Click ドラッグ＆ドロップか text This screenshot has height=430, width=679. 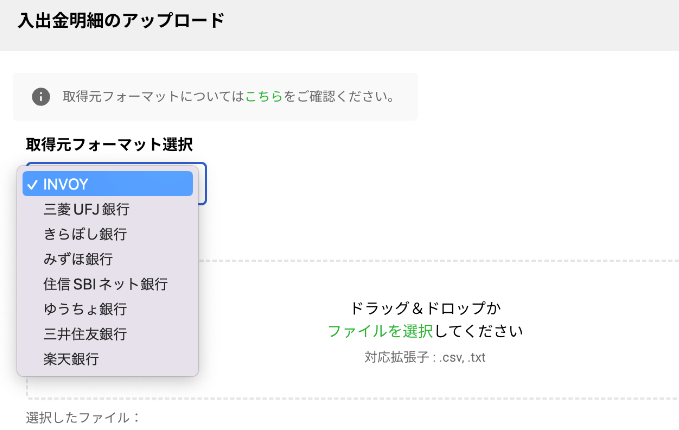(425, 308)
